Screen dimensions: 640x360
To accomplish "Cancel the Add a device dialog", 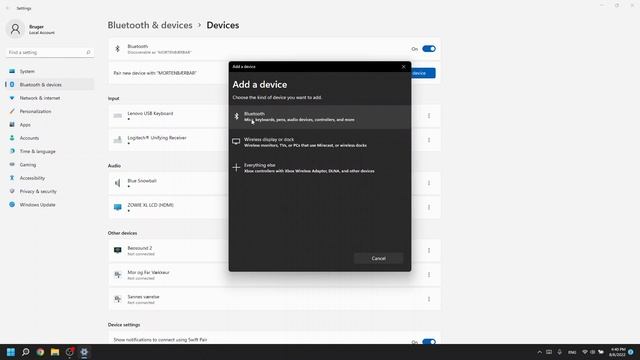I will pyautogui.click(x=378, y=258).
